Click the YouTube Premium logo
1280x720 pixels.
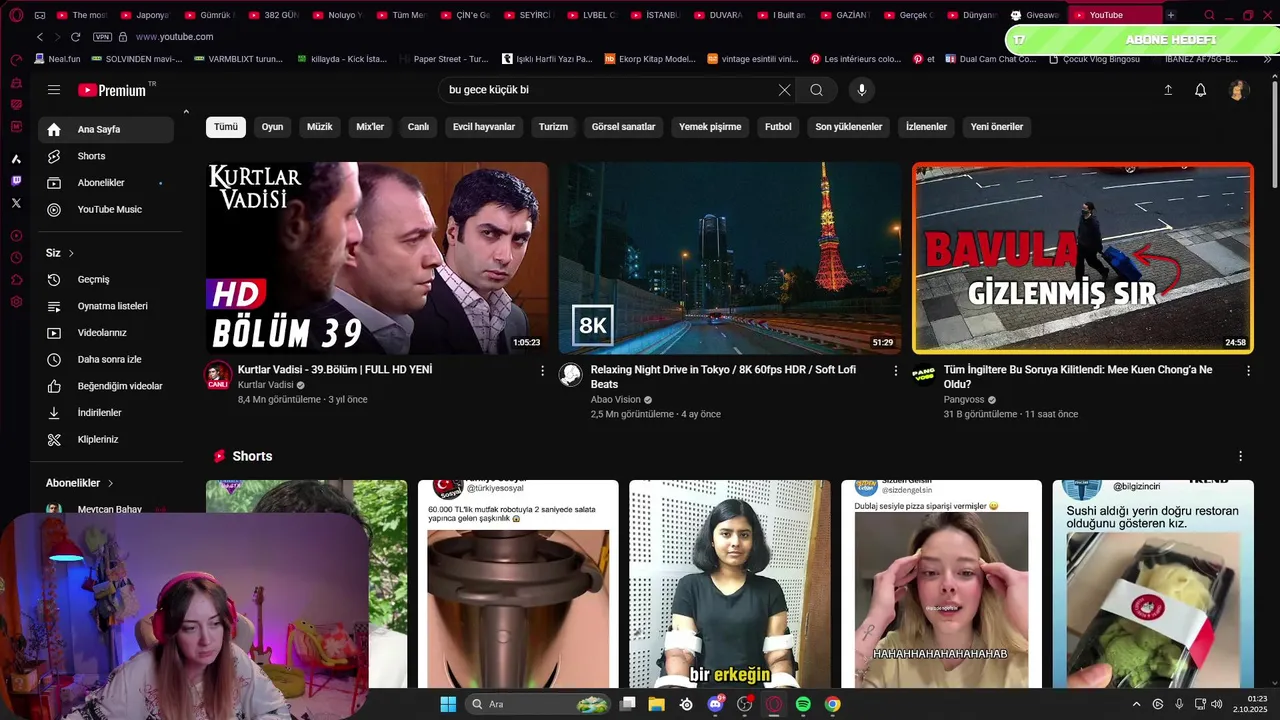click(112, 90)
